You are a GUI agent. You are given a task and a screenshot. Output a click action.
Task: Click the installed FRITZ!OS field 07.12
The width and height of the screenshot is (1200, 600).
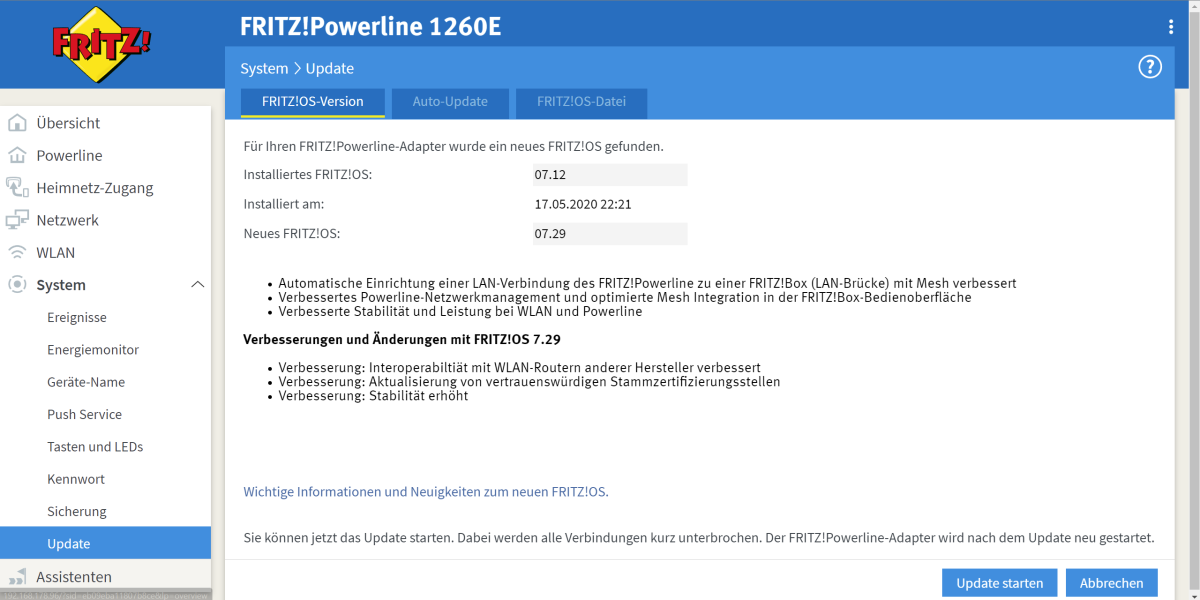point(610,175)
